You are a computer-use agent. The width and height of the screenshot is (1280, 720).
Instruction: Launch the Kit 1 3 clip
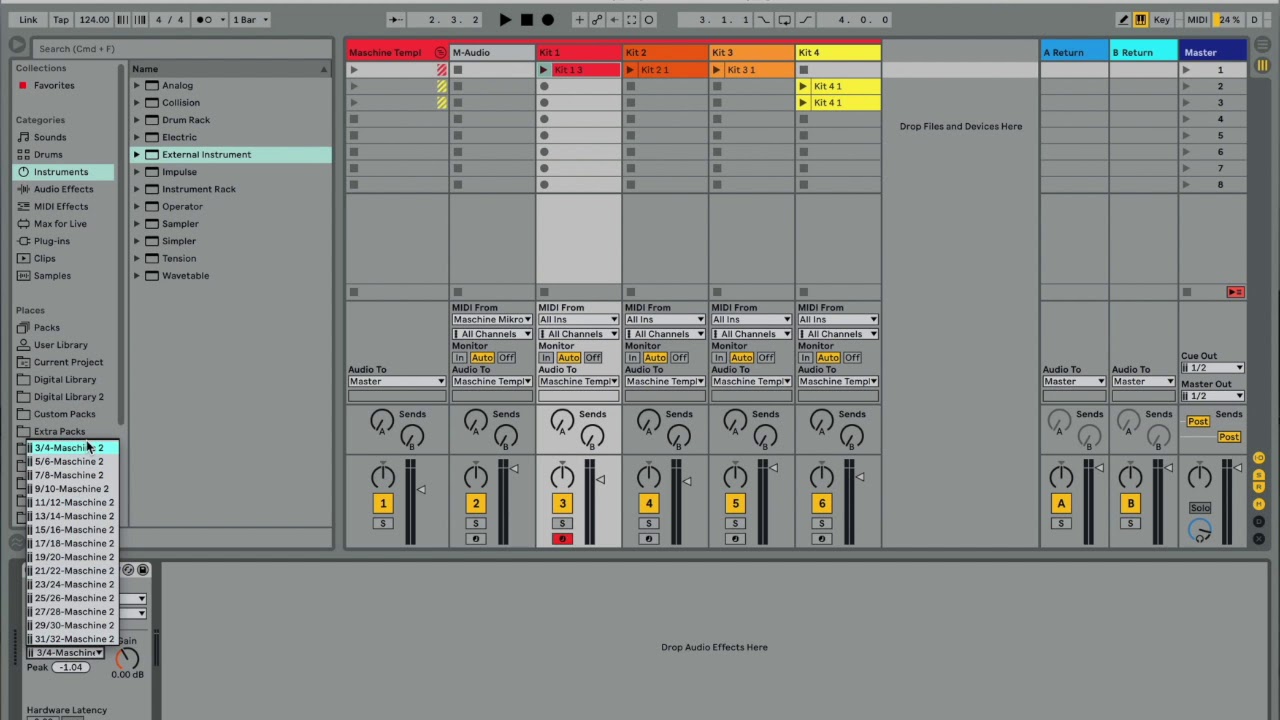(x=544, y=70)
